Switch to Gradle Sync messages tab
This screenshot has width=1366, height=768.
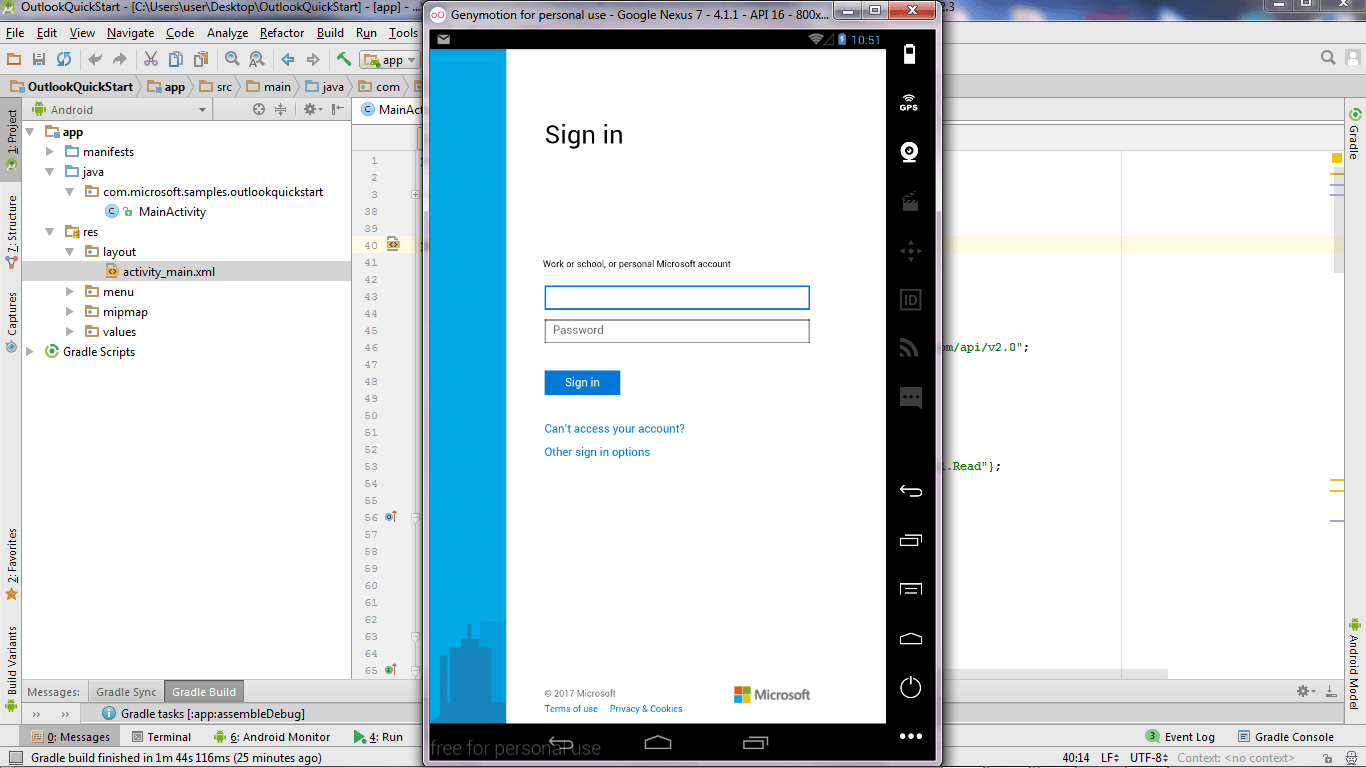click(126, 692)
